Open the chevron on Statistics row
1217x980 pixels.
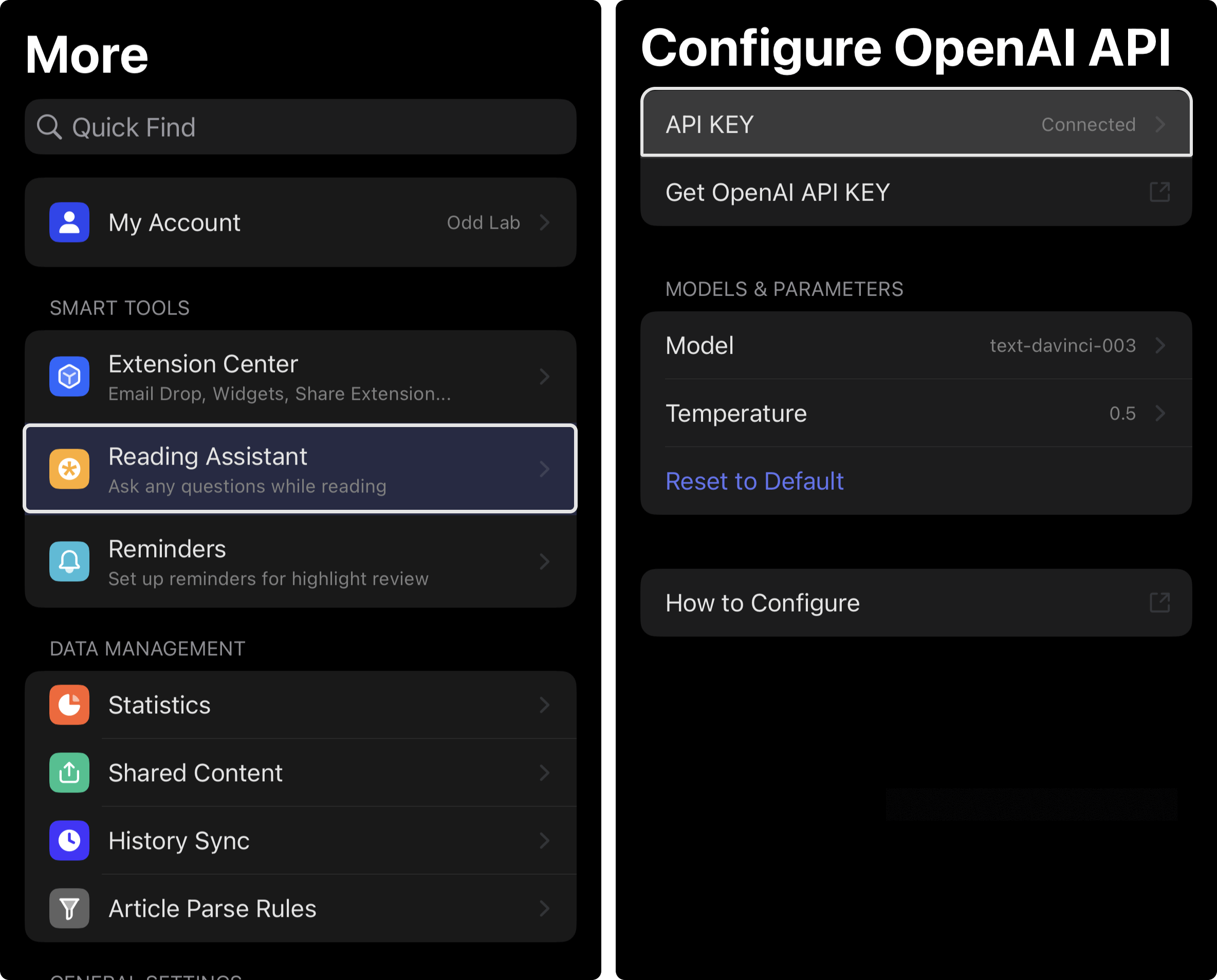[x=544, y=705]
